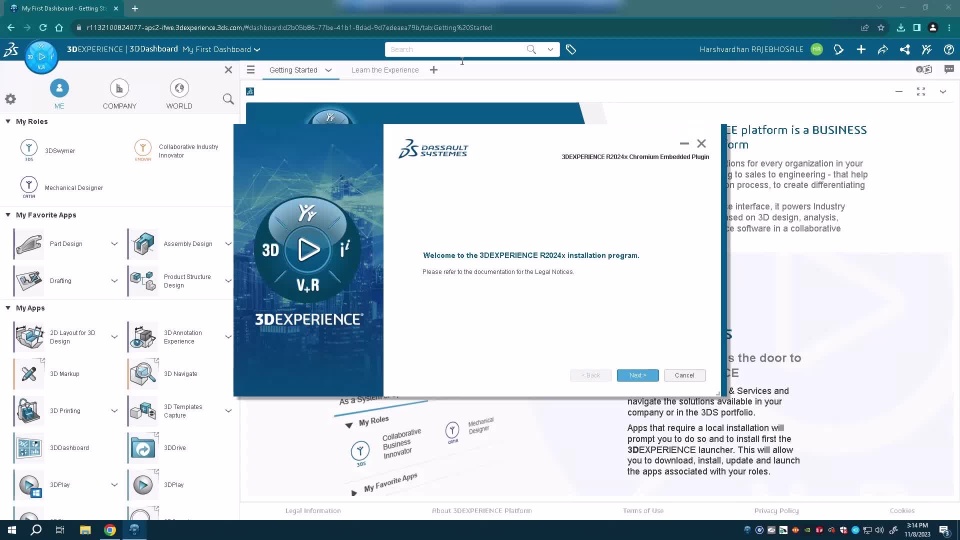
Task: Open the 3DEXPERIENCE compass icon
Action: (x=41, y=56)
